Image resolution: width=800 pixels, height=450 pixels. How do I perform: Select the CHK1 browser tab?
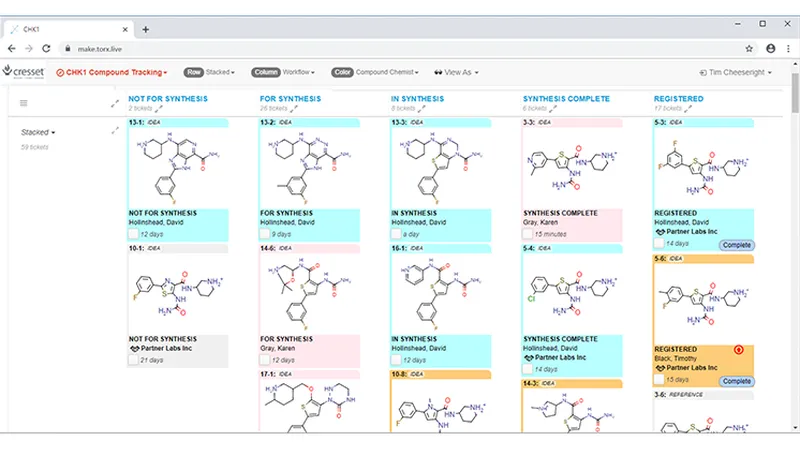tap(69, 30)
